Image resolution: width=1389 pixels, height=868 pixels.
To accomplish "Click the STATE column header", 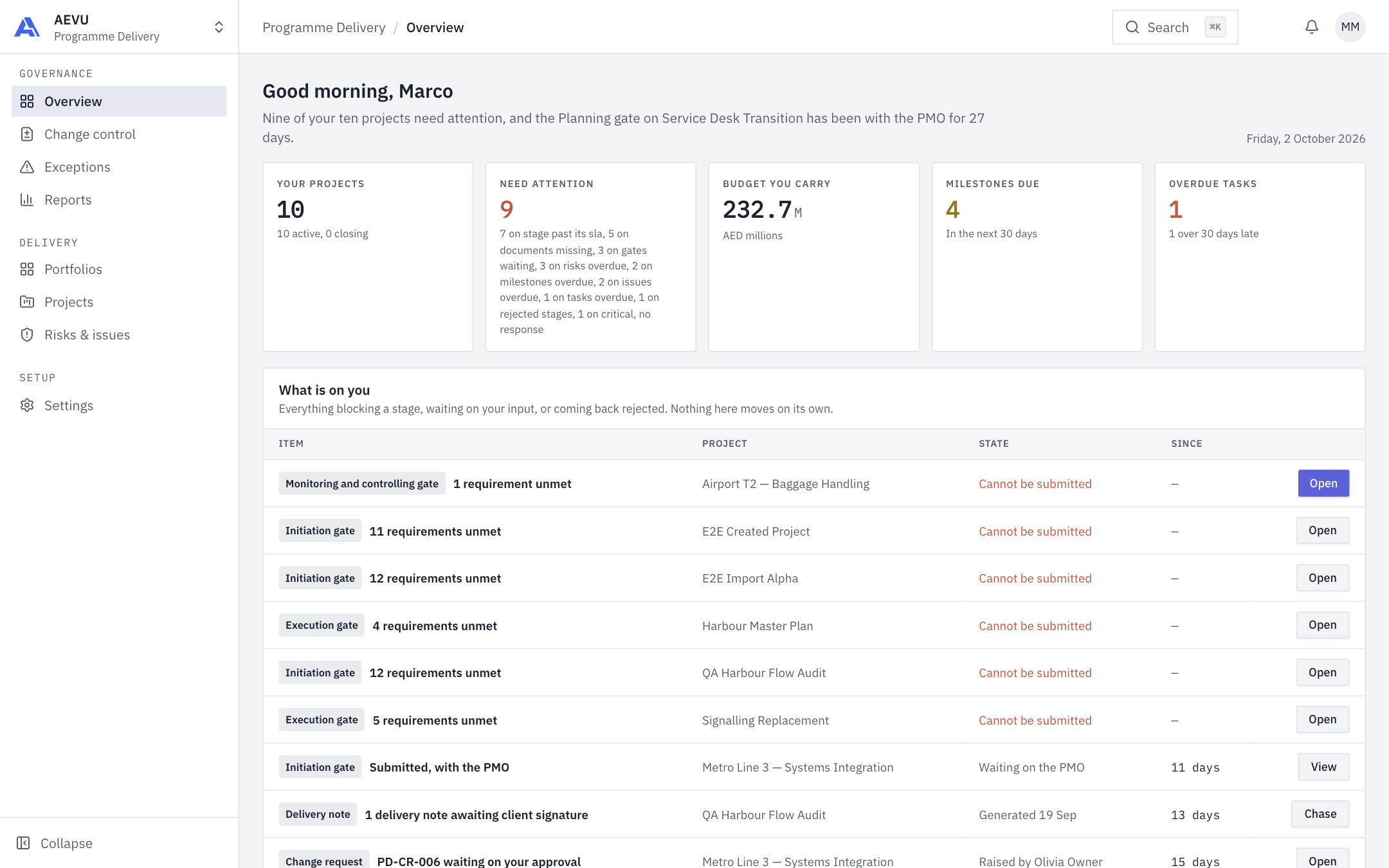I will (x=994, y=444).
